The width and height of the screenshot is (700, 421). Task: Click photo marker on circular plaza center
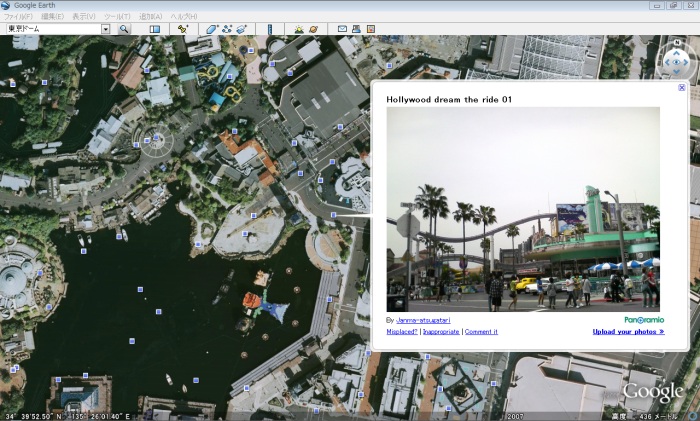(x=156, y=137)
